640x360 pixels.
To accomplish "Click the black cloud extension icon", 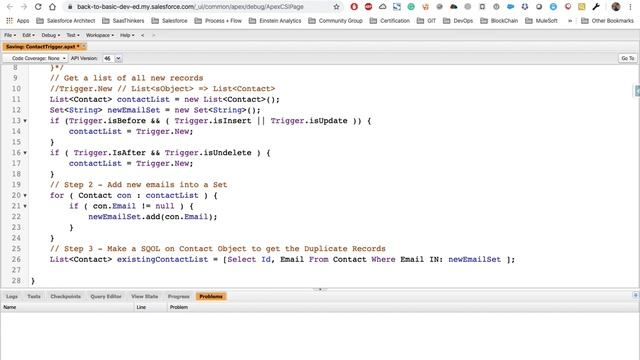I will [x=453, y=7].
